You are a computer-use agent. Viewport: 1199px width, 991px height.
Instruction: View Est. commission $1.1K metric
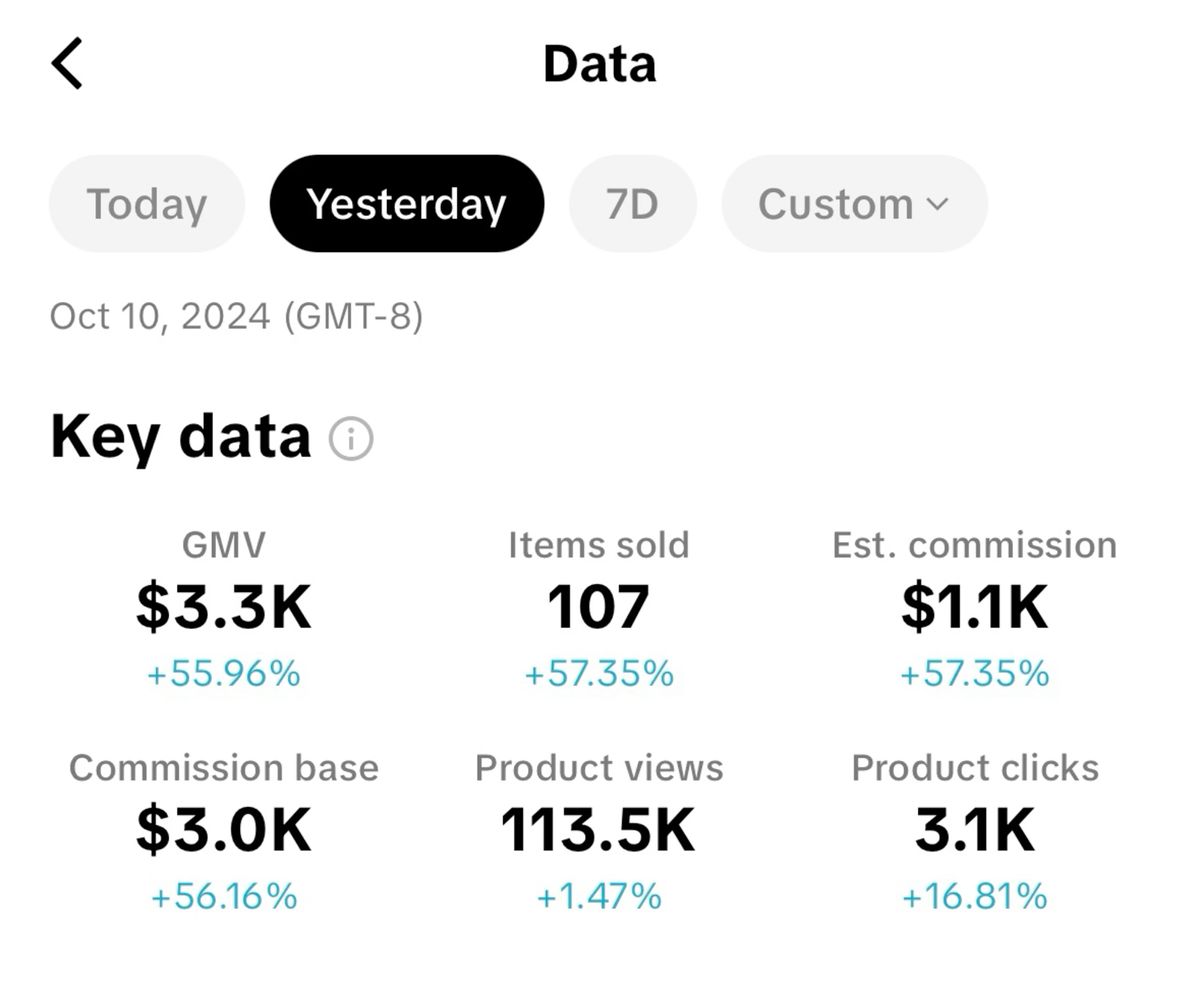[x=974, y=607]
